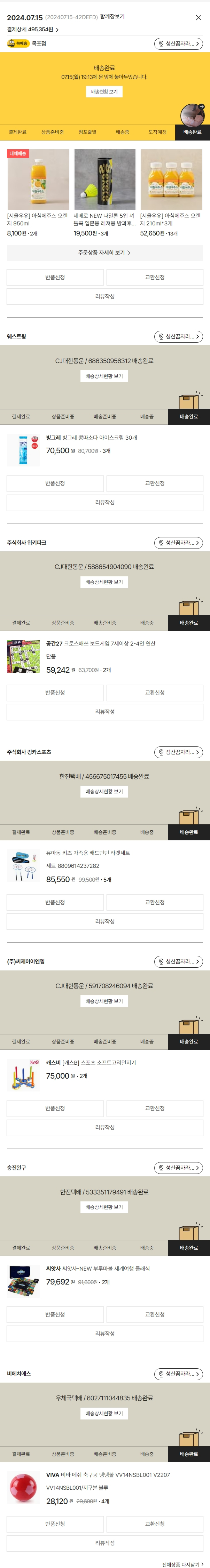Request 교환신청 for 배드민턴 라켓세트
Screen dimensions: 210x1568
pos(155,902)
